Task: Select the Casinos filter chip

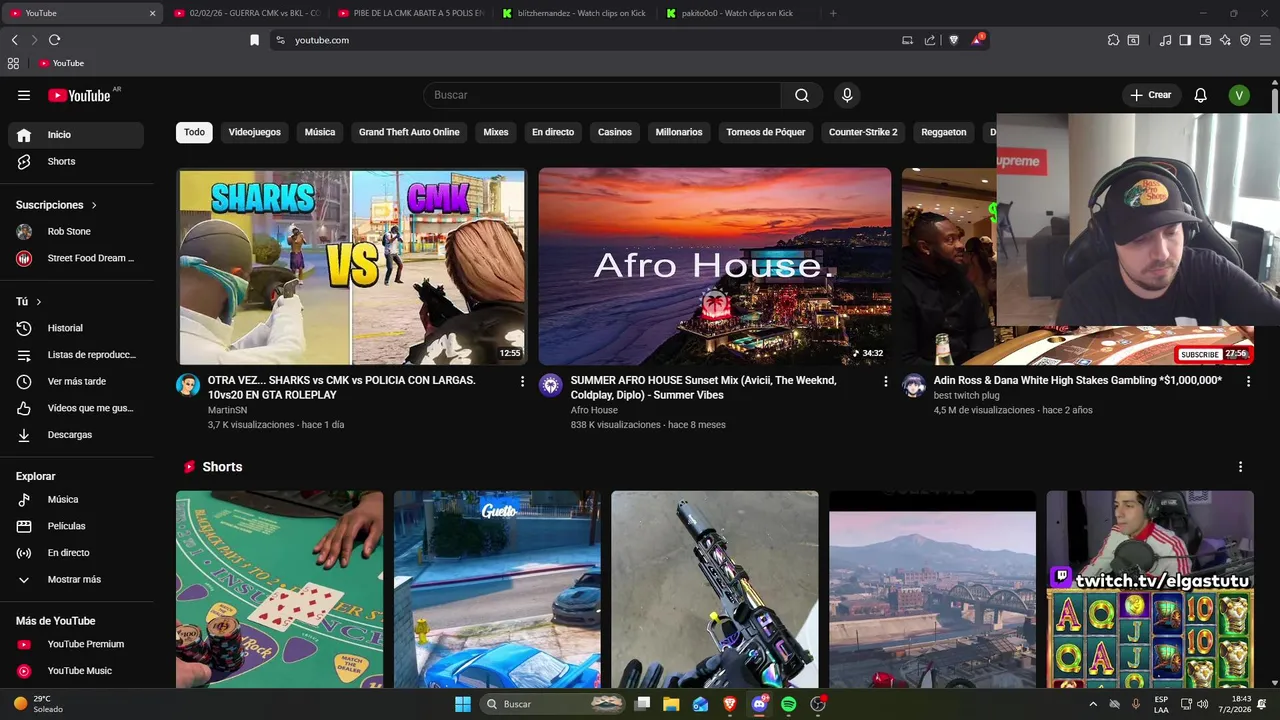Action: [x=615, y=132]
